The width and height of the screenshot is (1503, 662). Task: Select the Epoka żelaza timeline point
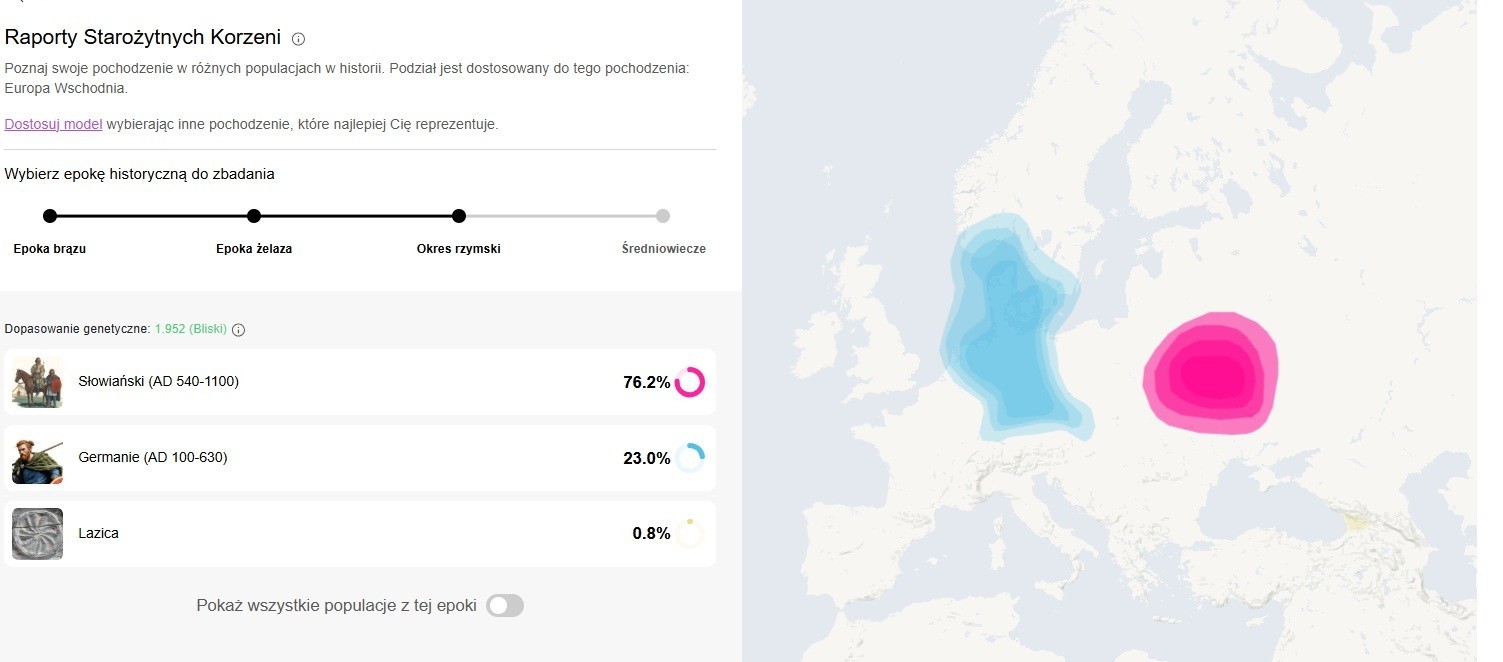point(254,216)
